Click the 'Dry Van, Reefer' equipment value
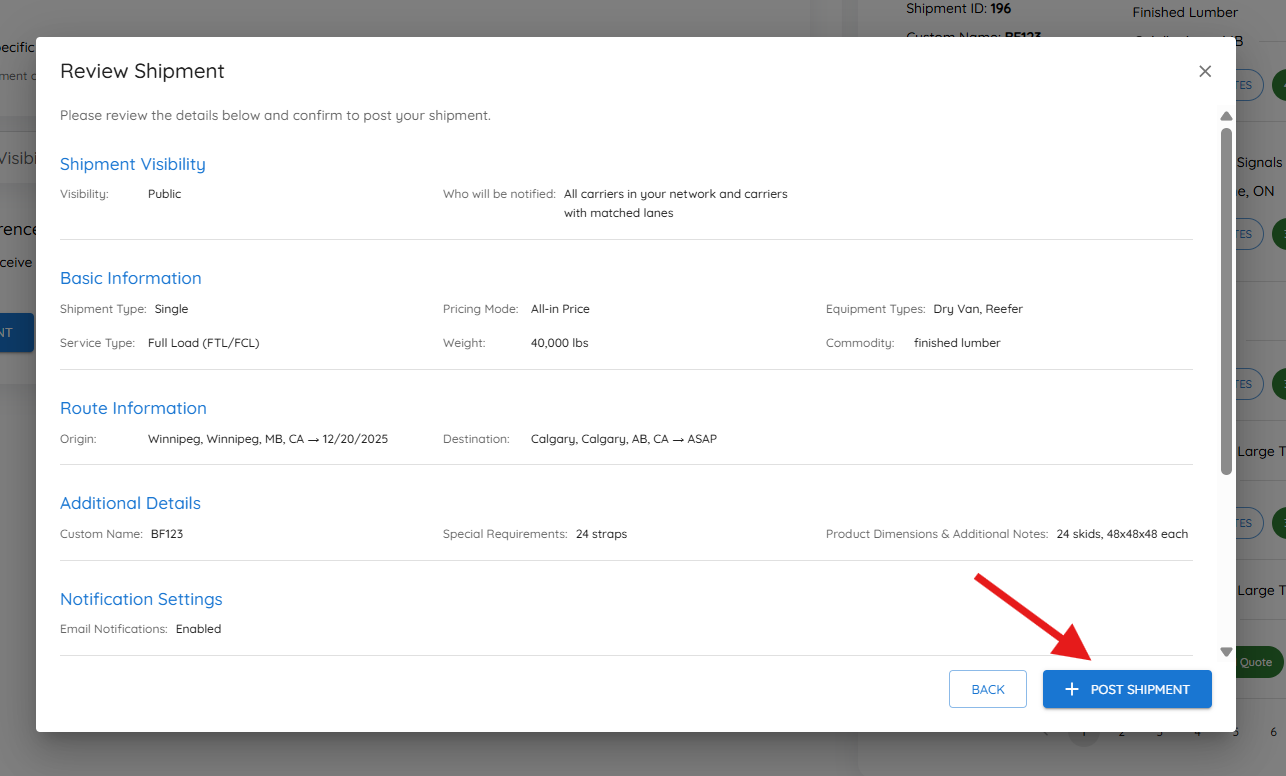 click(x=978, y=309)
